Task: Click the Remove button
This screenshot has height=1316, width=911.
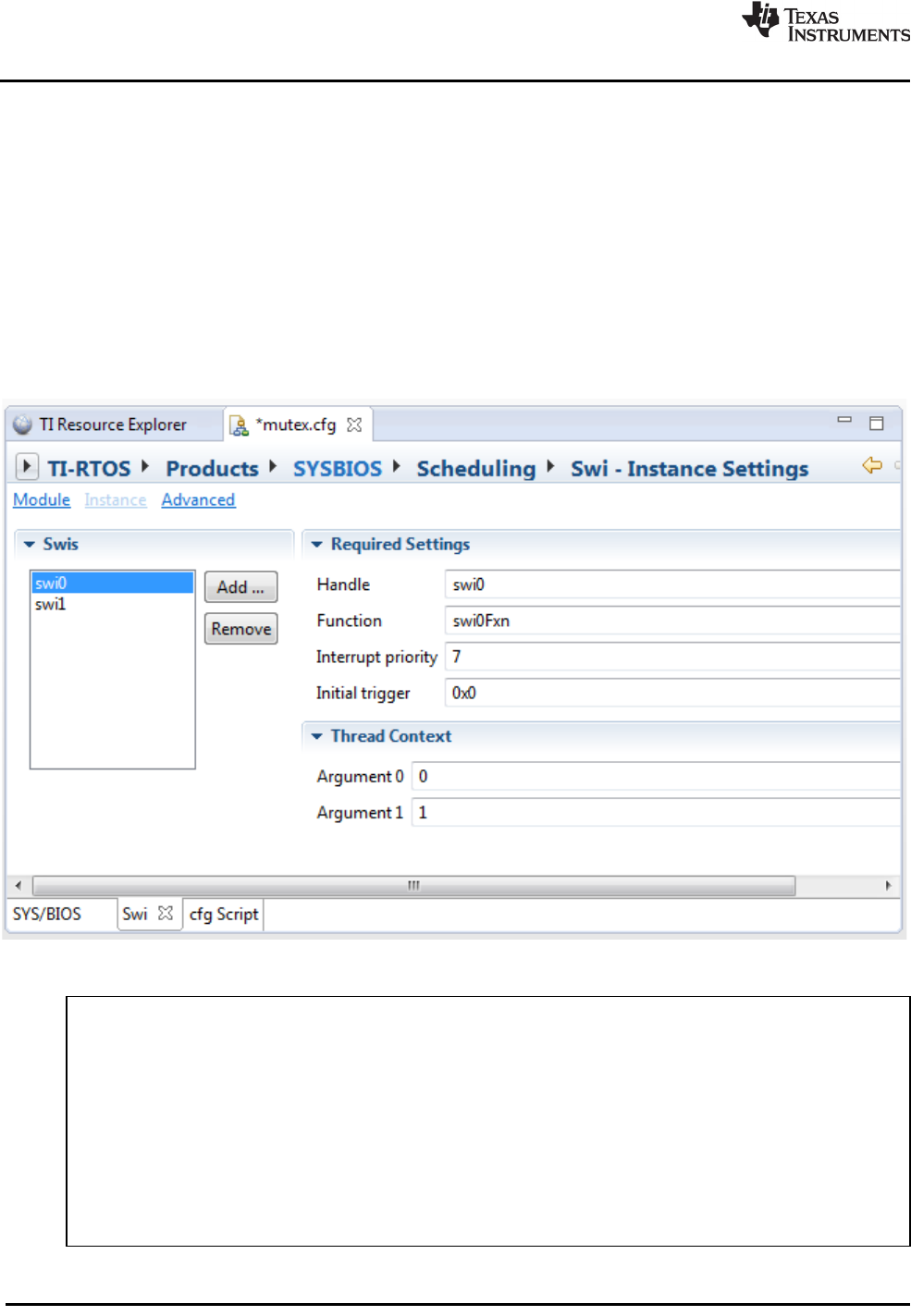Action: click(x=240, y=629)
